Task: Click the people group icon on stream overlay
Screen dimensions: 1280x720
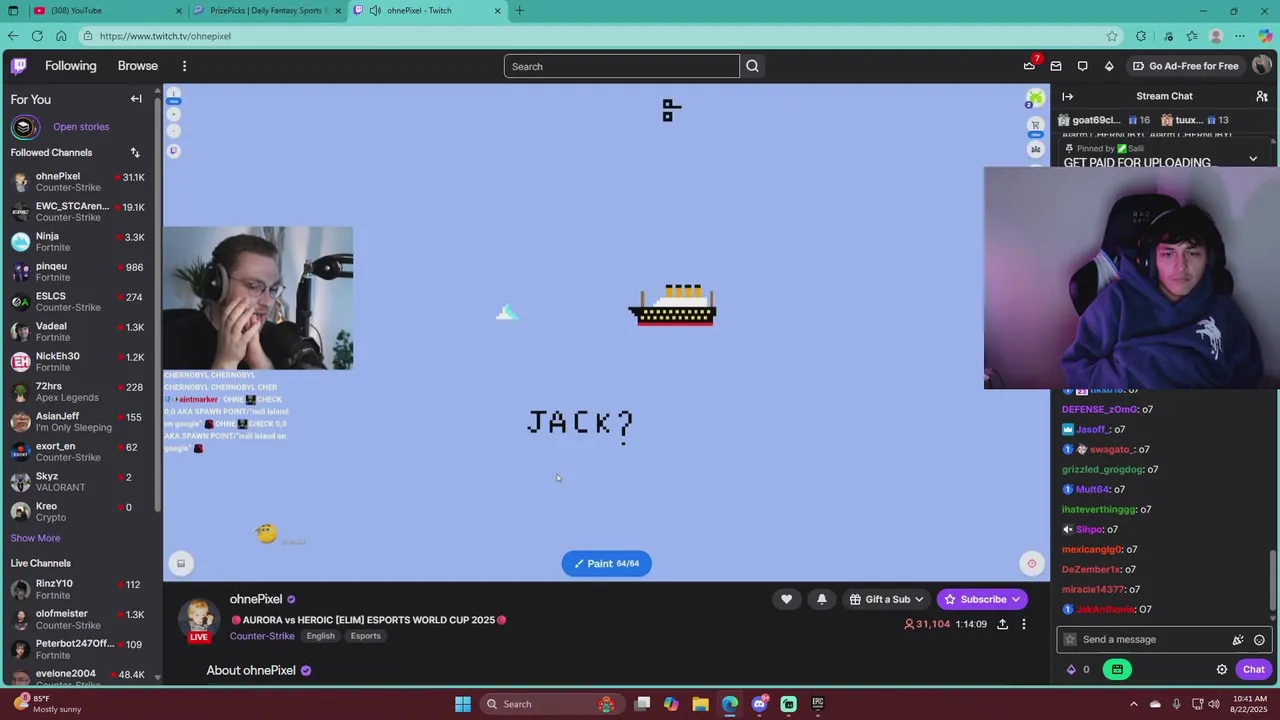Action: (1036, 149)
